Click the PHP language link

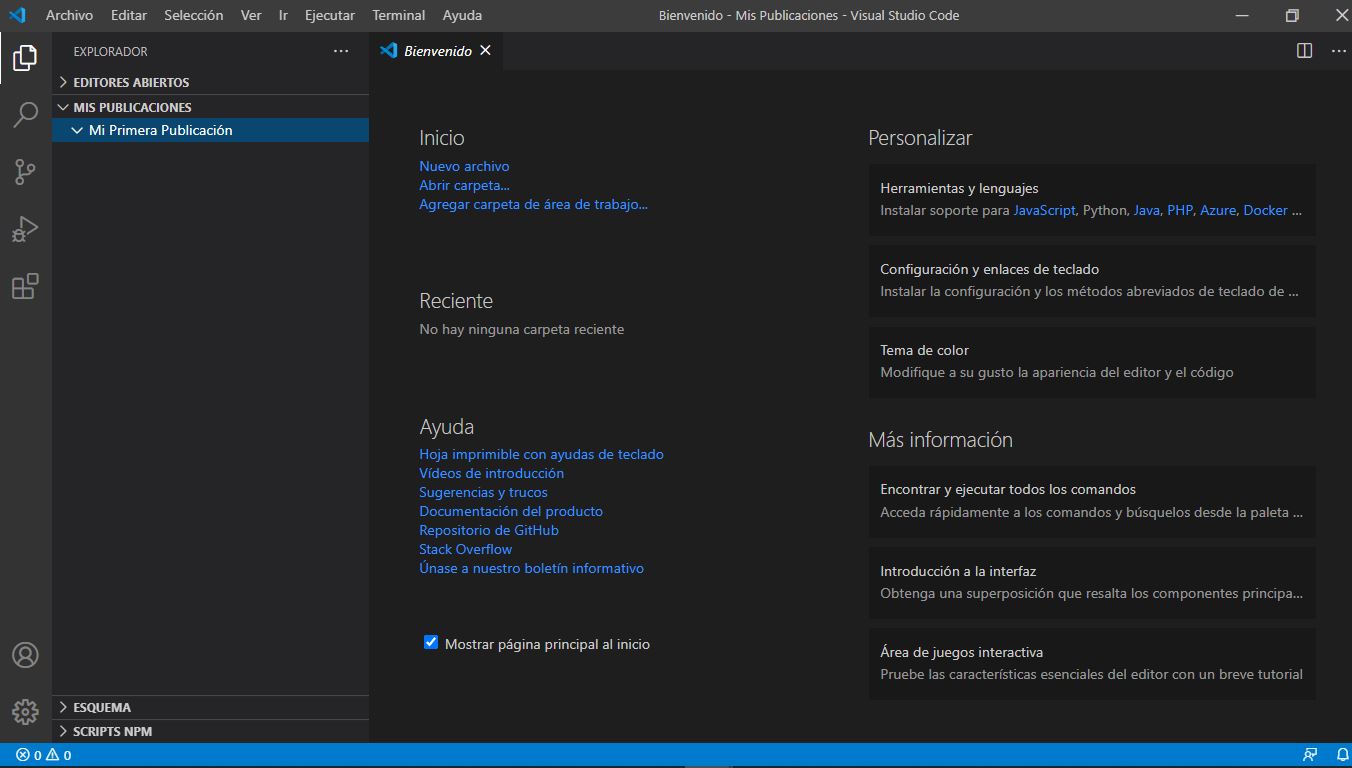click(1180, 210)
